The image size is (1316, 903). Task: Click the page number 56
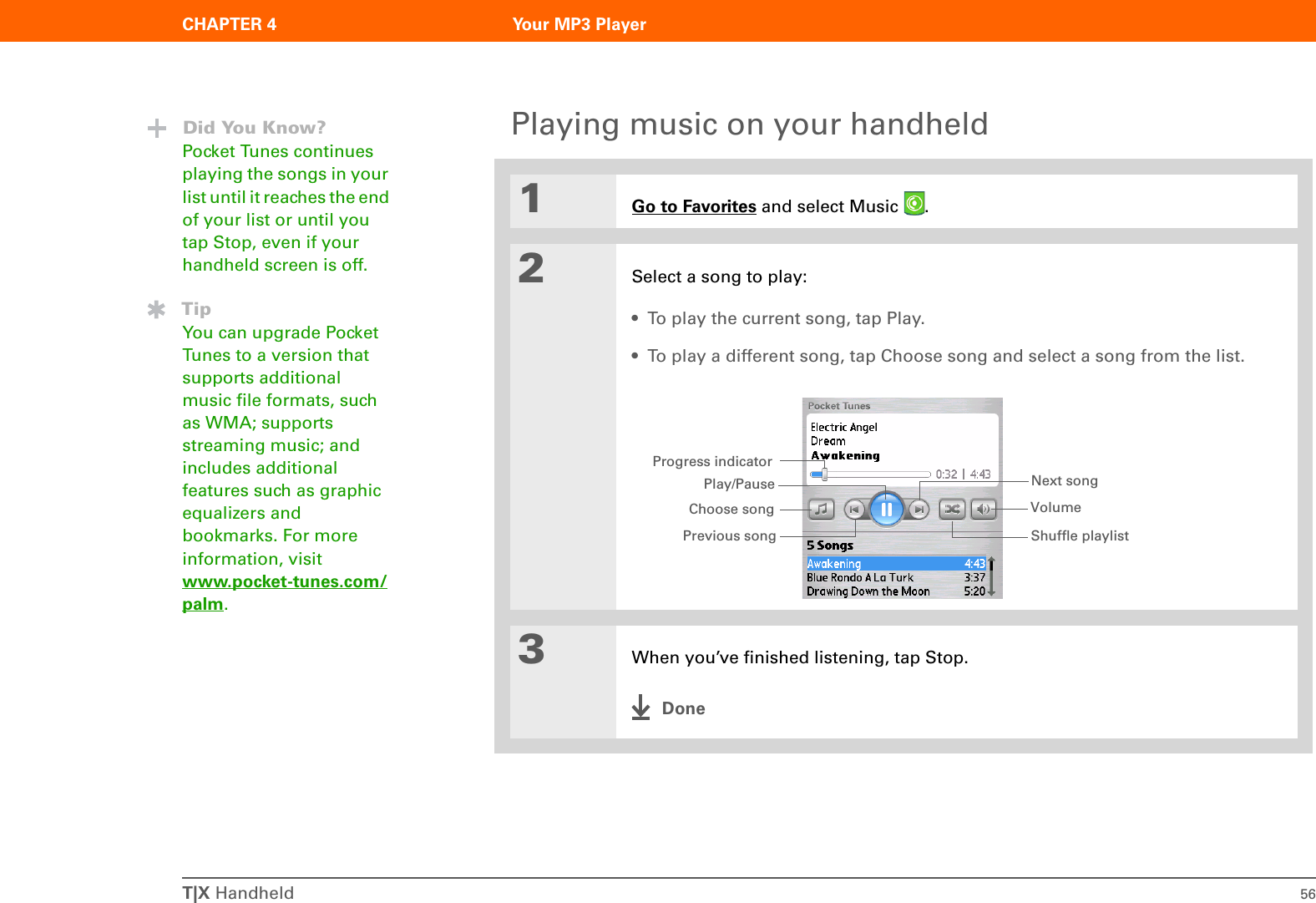tap(1307, 894)
